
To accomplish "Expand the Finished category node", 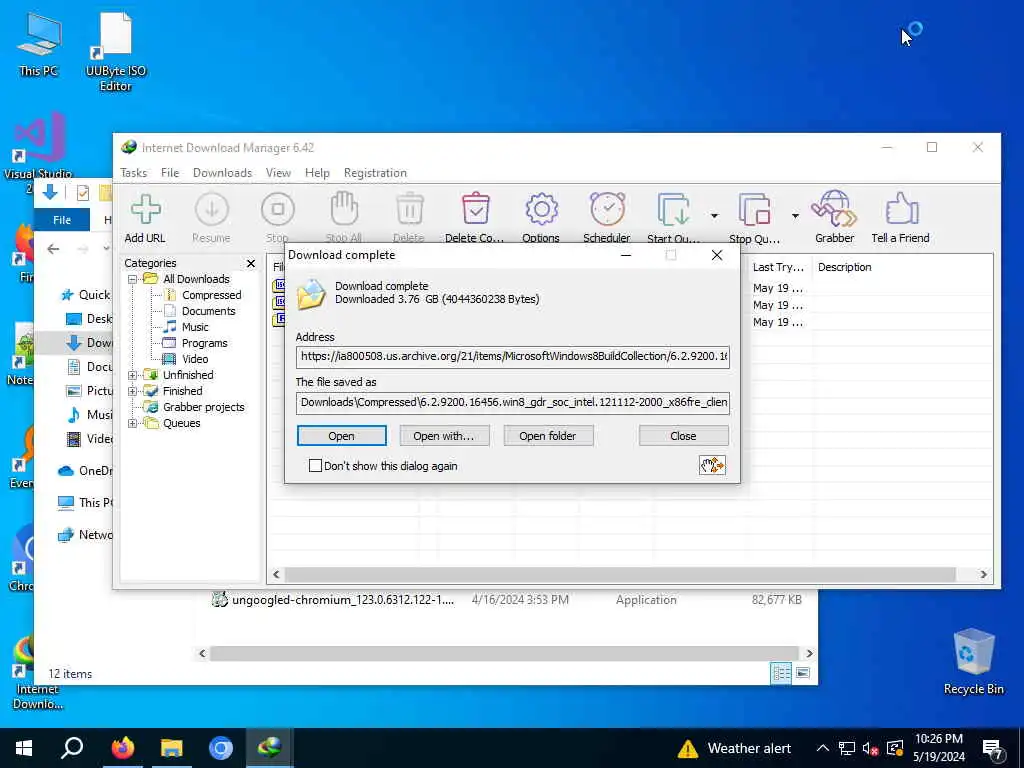I will click(133, 391).
